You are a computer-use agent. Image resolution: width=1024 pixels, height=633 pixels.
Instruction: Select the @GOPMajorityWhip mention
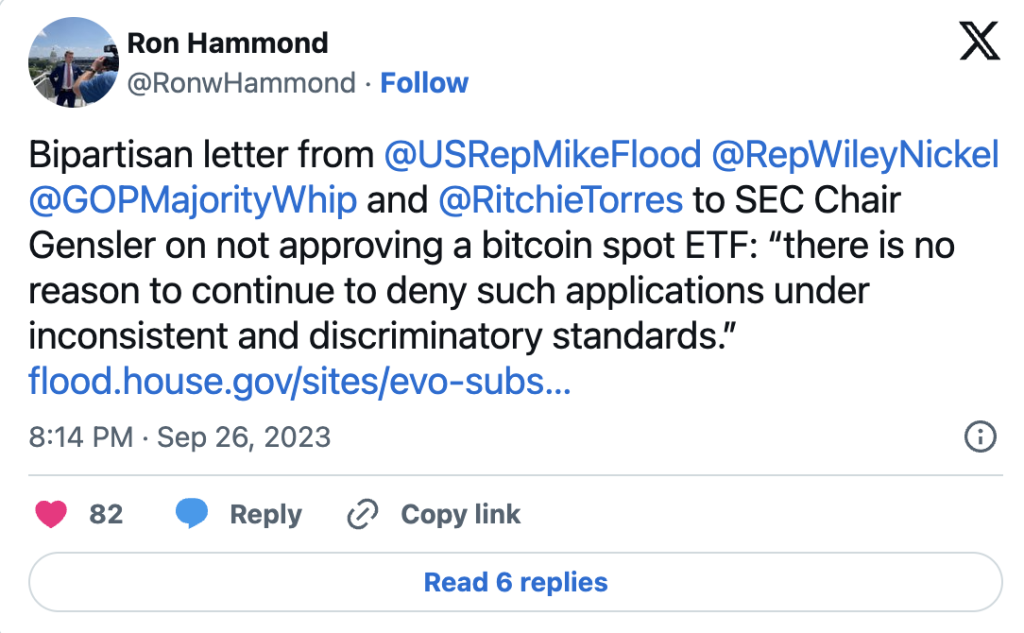[x=193, y=200]
